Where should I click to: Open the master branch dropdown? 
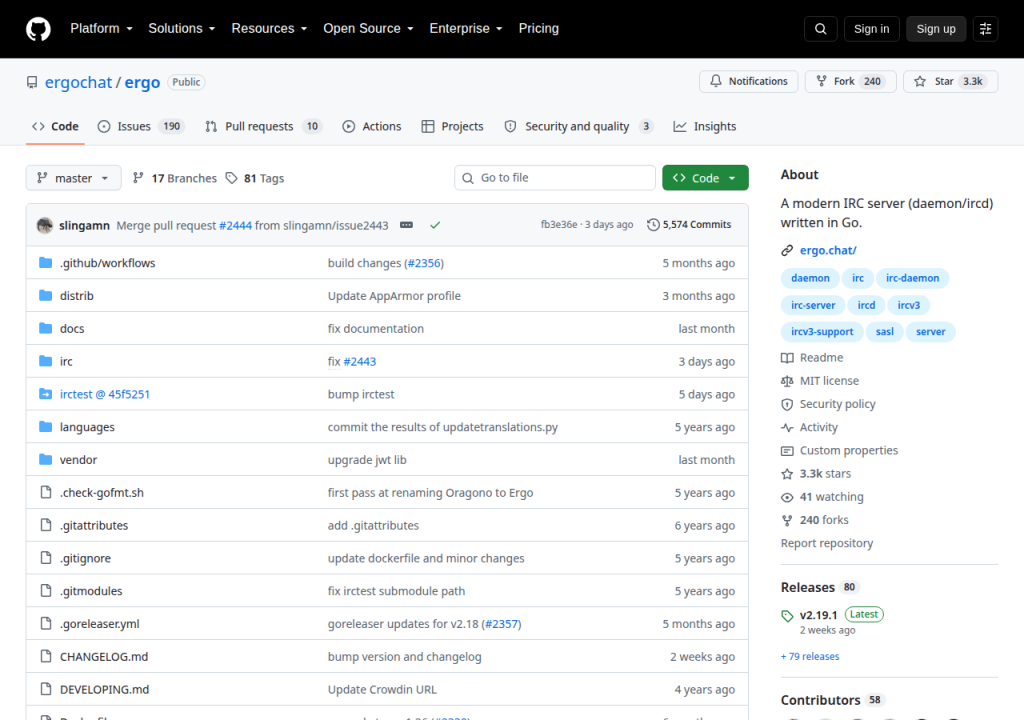[73, 178]
